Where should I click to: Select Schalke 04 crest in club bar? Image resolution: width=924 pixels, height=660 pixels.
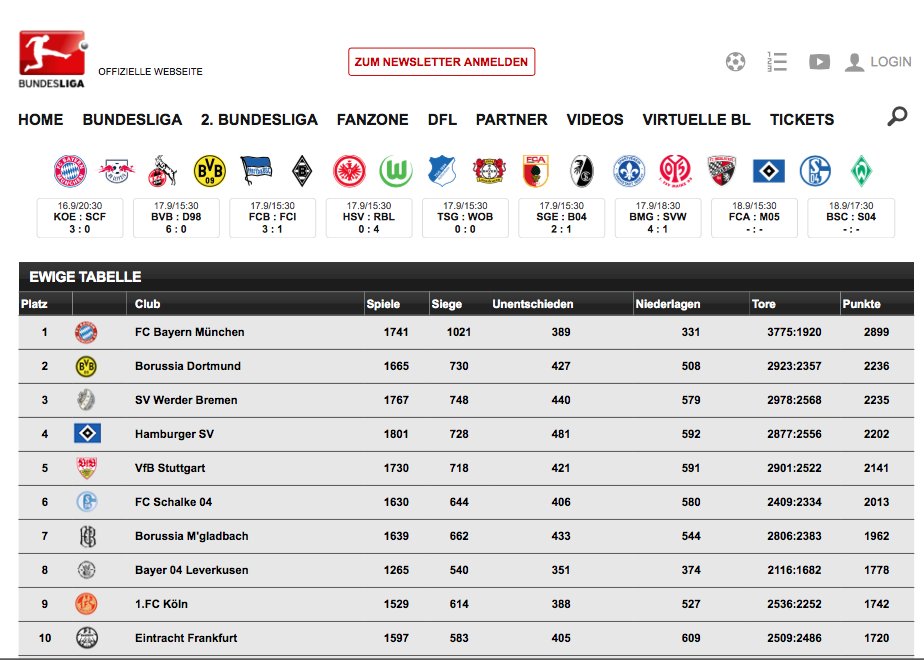(x=815, y=171)
